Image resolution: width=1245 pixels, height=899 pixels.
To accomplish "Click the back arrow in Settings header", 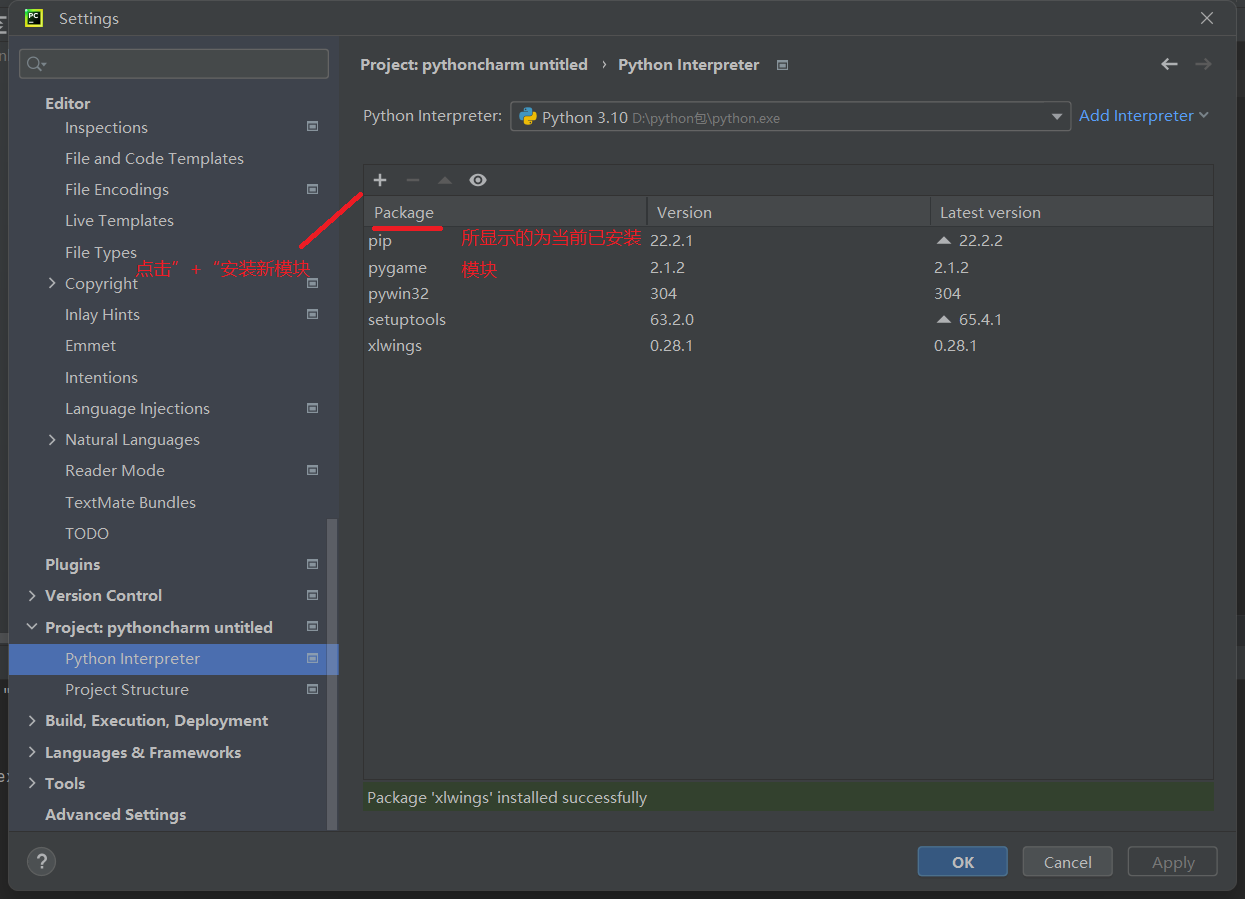I will click(1169, 64).
